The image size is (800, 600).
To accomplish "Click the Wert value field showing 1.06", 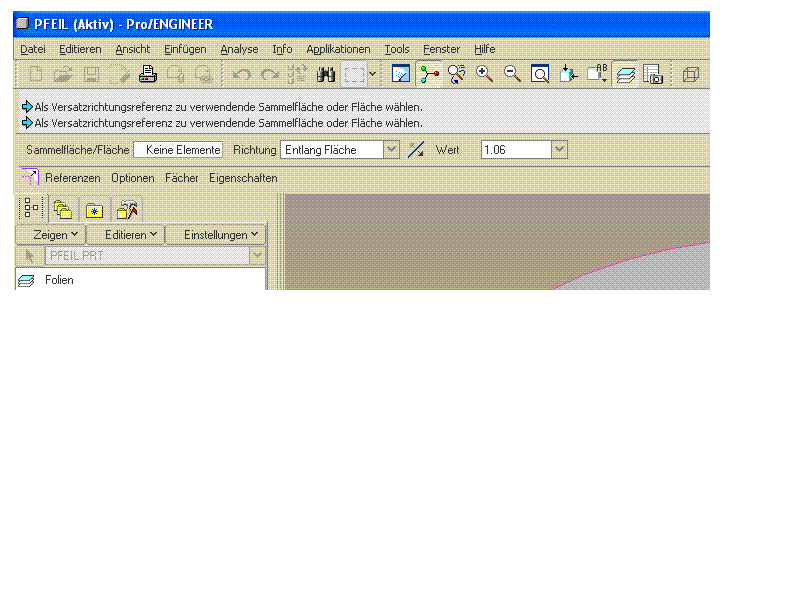I will [x=516, y=149].
